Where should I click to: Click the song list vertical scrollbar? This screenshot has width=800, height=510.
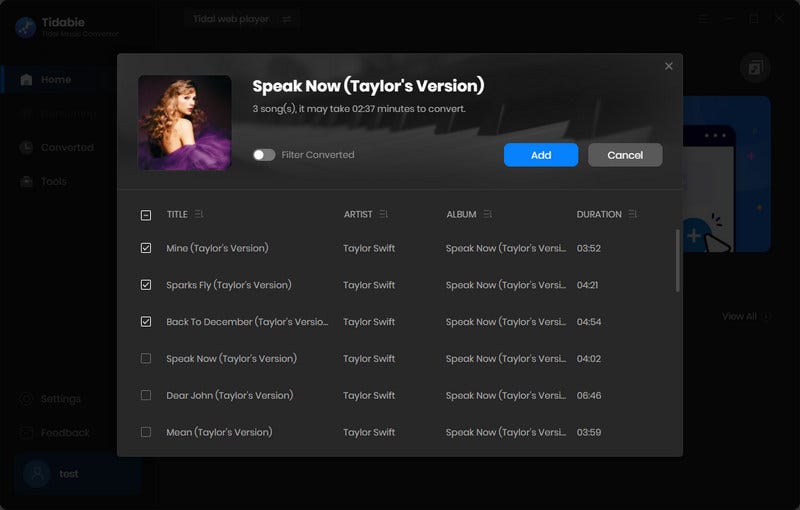678,261
